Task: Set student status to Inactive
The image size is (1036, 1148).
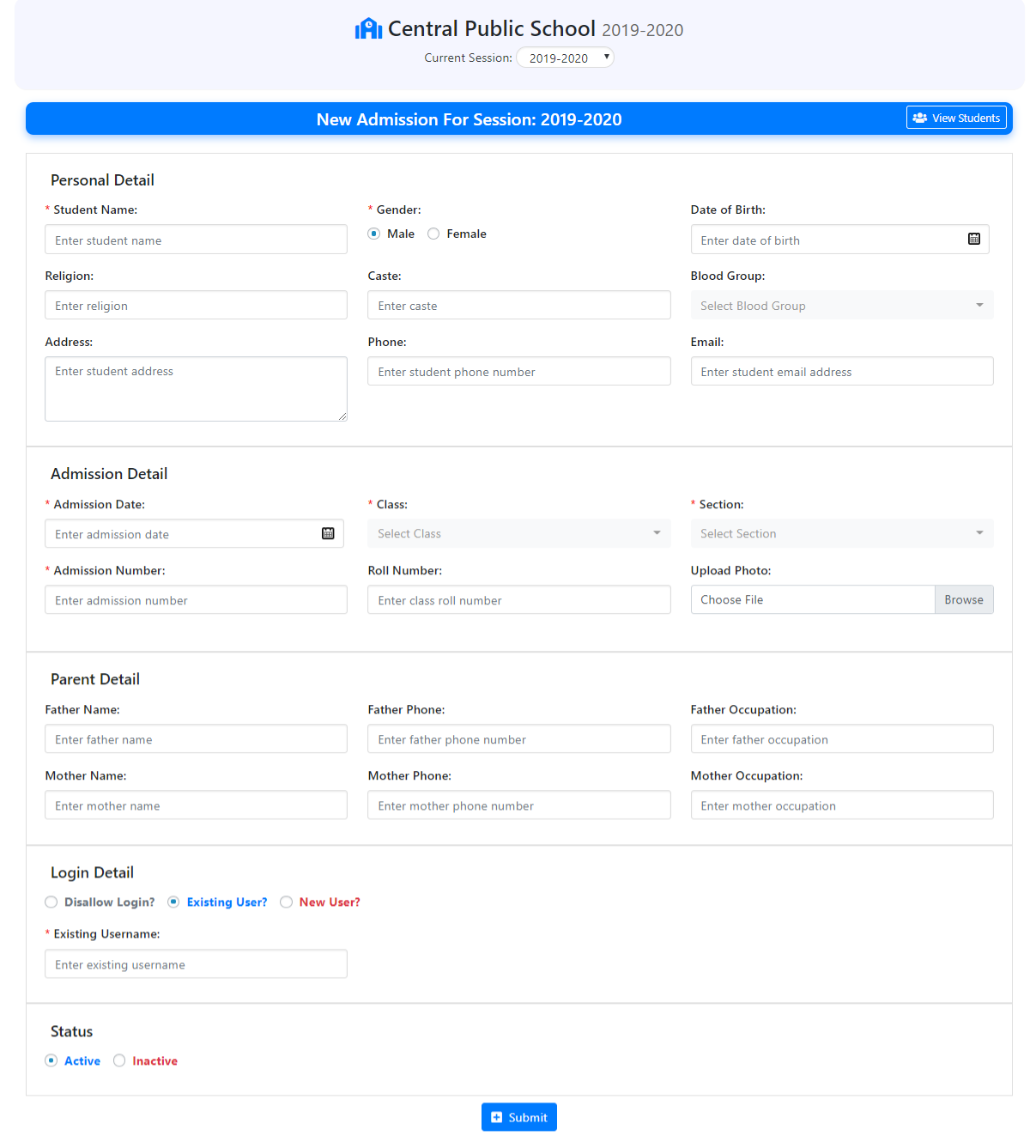Action: (x=119, y=1060)
